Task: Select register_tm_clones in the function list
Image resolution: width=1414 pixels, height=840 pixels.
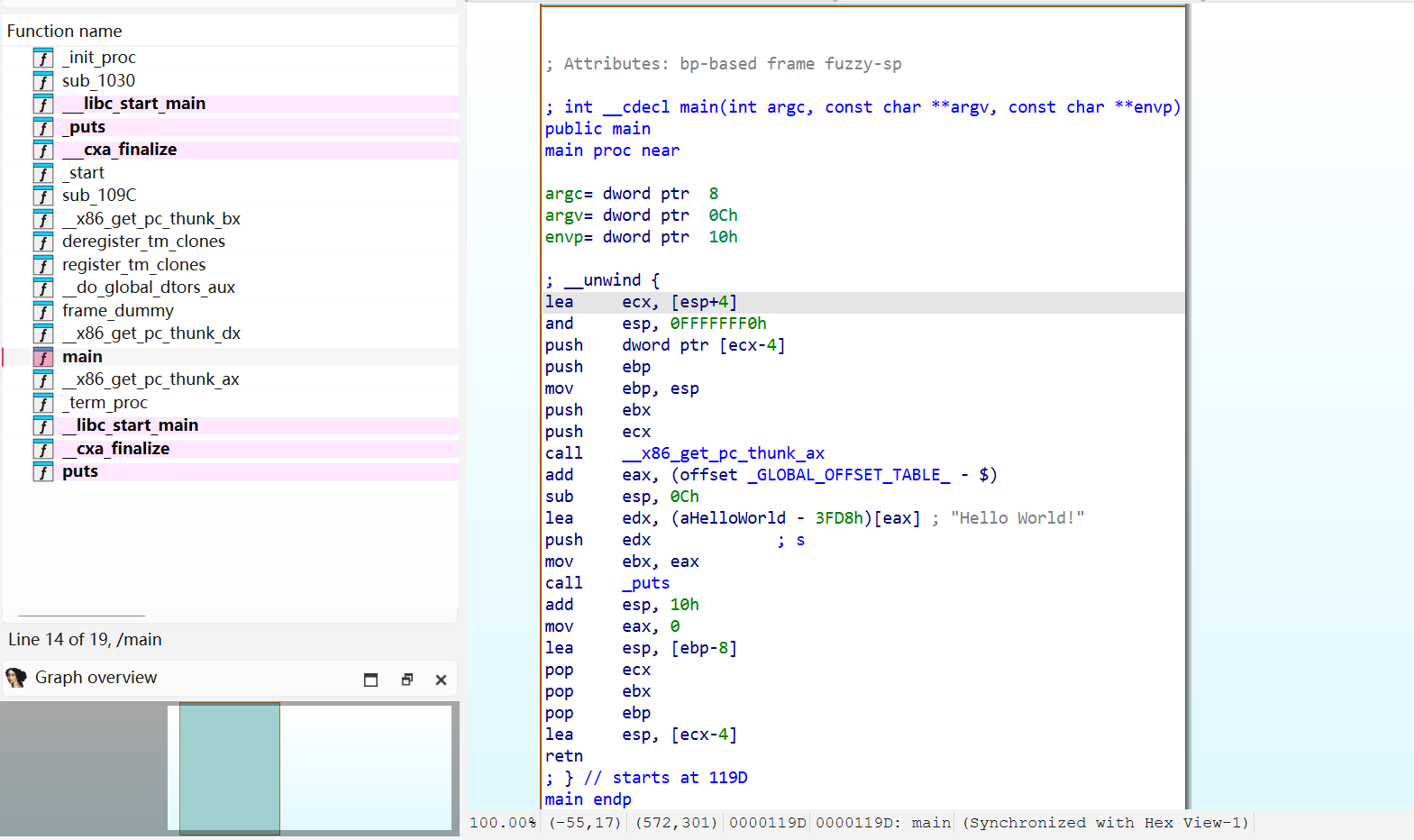Action: (134, 265)
